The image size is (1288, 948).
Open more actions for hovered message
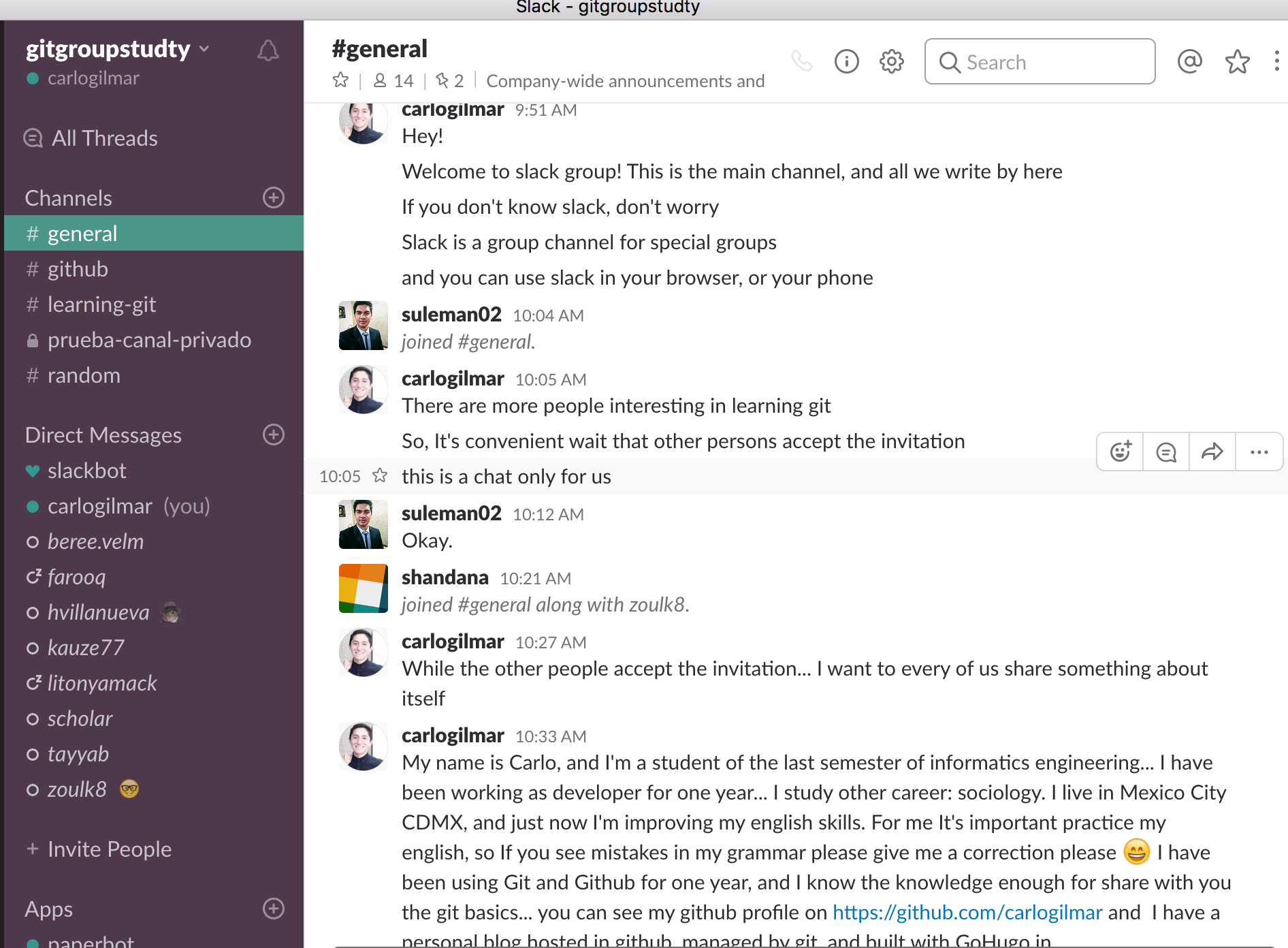1259,452
